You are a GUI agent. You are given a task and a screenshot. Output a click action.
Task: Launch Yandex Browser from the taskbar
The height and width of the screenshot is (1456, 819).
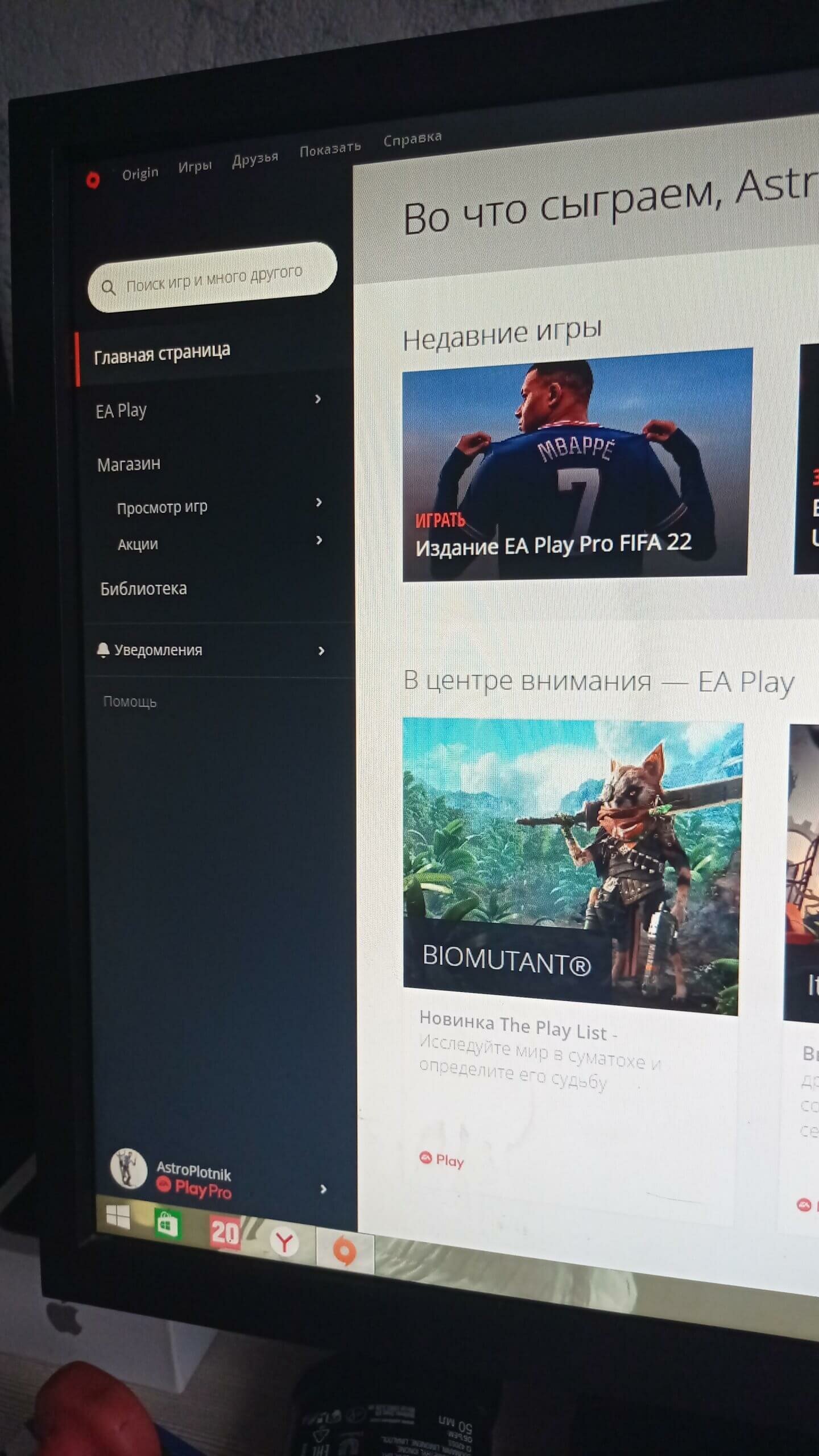[284, 1243]
